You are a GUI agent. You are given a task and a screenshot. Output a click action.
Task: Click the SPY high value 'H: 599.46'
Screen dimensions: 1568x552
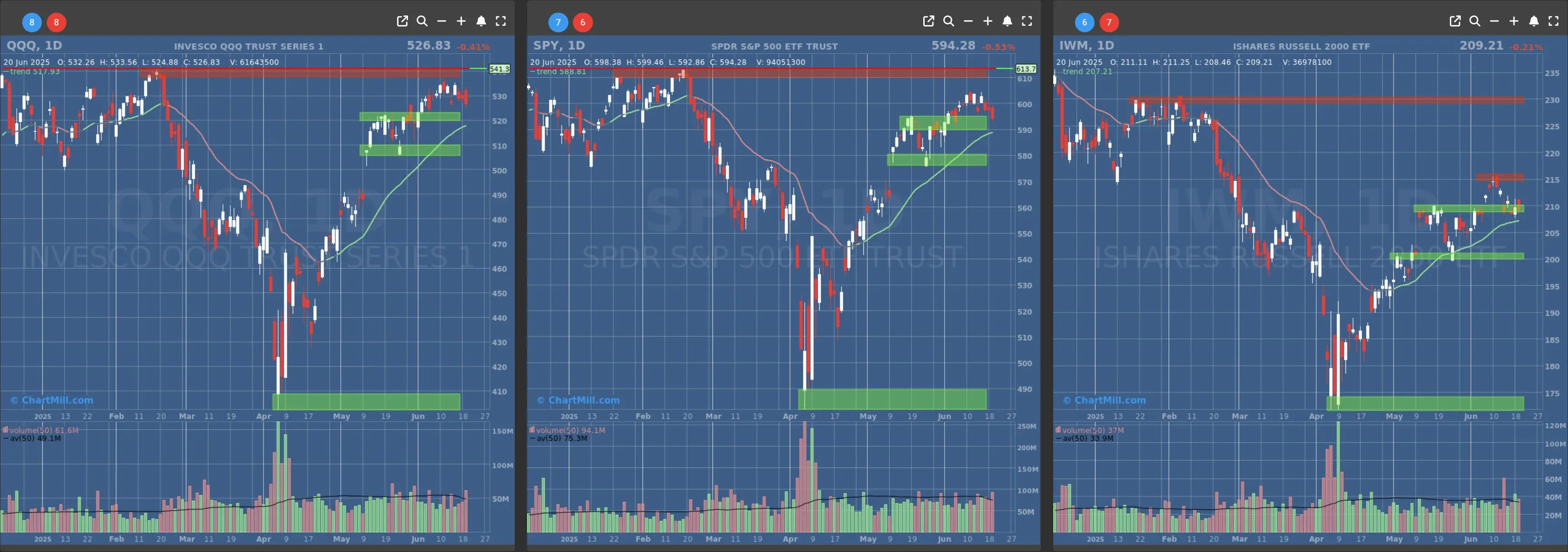(x=645, y=62)
